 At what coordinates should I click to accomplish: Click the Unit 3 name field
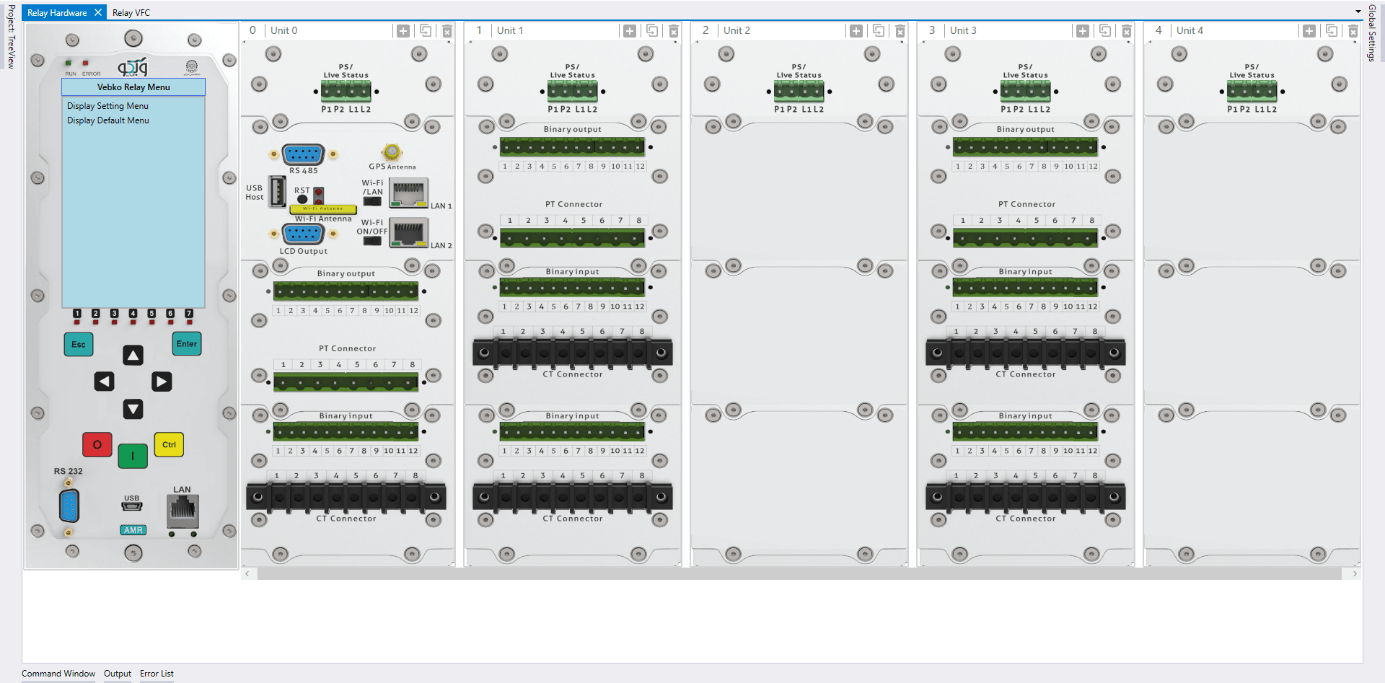point(1010,31)
